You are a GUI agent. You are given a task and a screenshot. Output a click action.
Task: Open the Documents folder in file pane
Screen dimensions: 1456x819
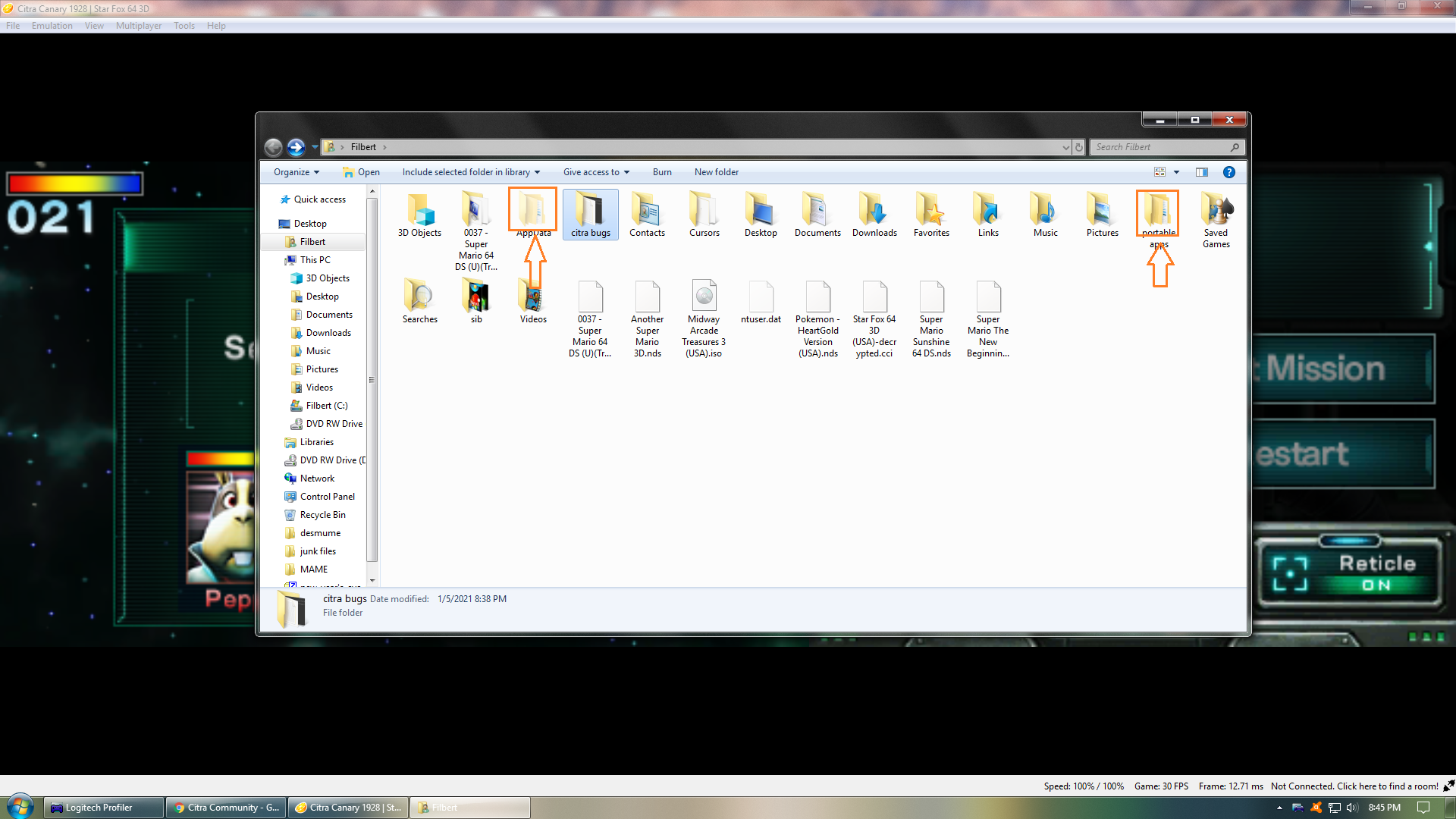point(817,215)
